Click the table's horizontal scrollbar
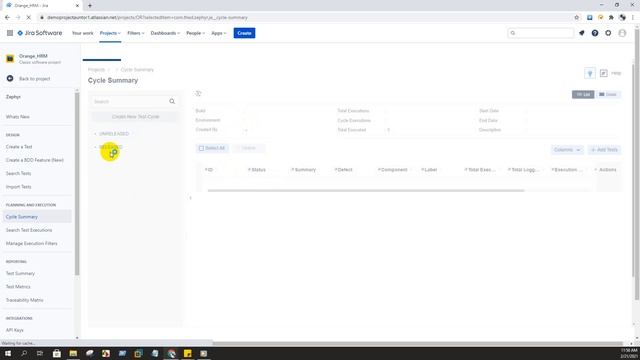The width and height of the screenshot is (640, 360). tap(366, 190)
